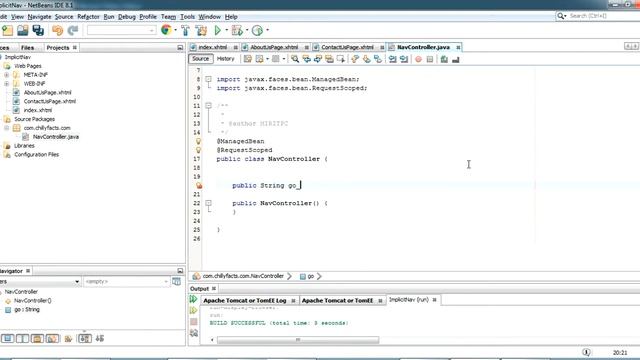The height and width of the screenshot is (360, 640).
Task: Click the green Re-run icon in Output
Action: coord(193,300)
